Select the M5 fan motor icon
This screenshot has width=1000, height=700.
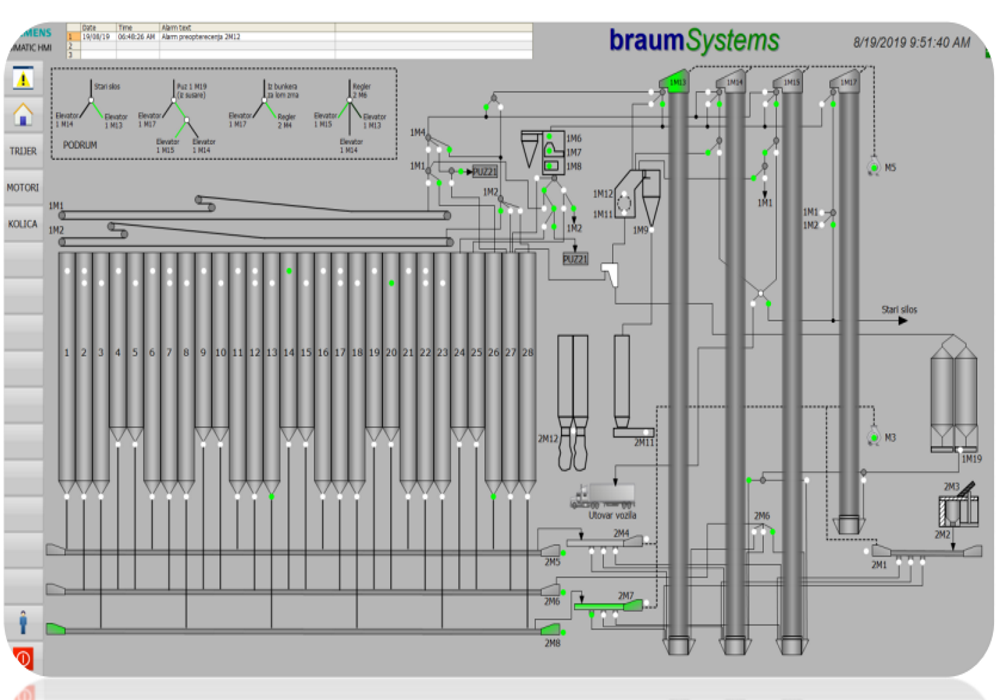[873, 165]
